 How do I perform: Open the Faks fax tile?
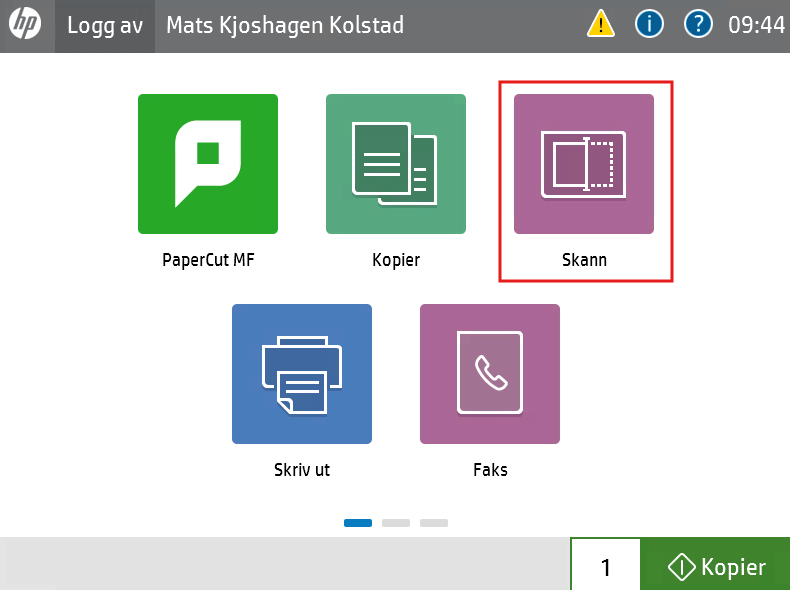(x=490, y=374)
